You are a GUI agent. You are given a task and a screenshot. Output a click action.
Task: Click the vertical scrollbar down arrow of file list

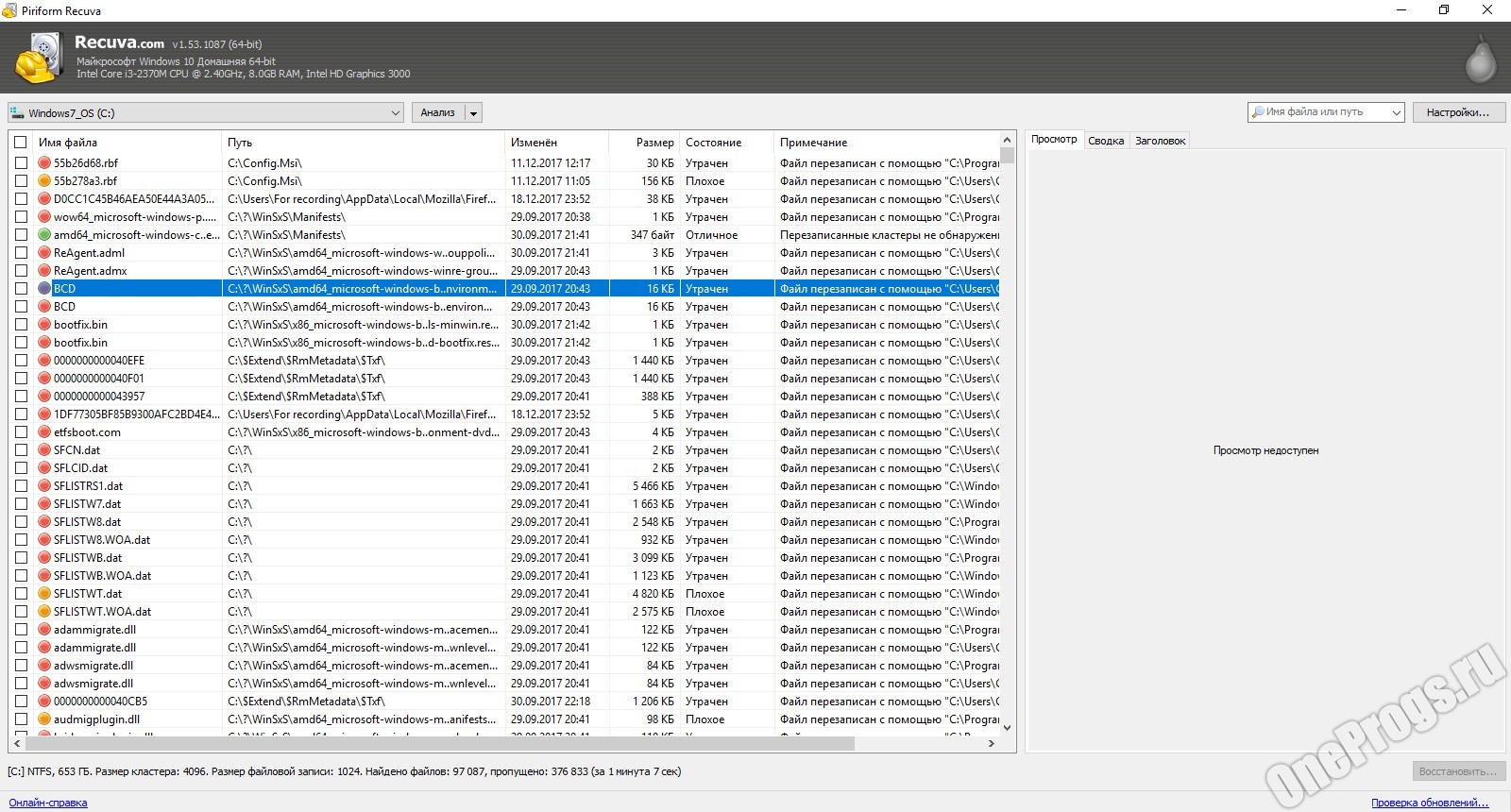[1007, 727]
